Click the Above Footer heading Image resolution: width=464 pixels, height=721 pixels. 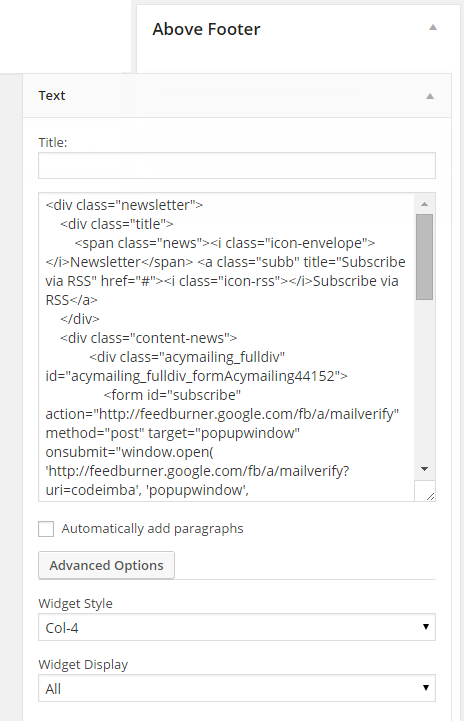[206, 29]
